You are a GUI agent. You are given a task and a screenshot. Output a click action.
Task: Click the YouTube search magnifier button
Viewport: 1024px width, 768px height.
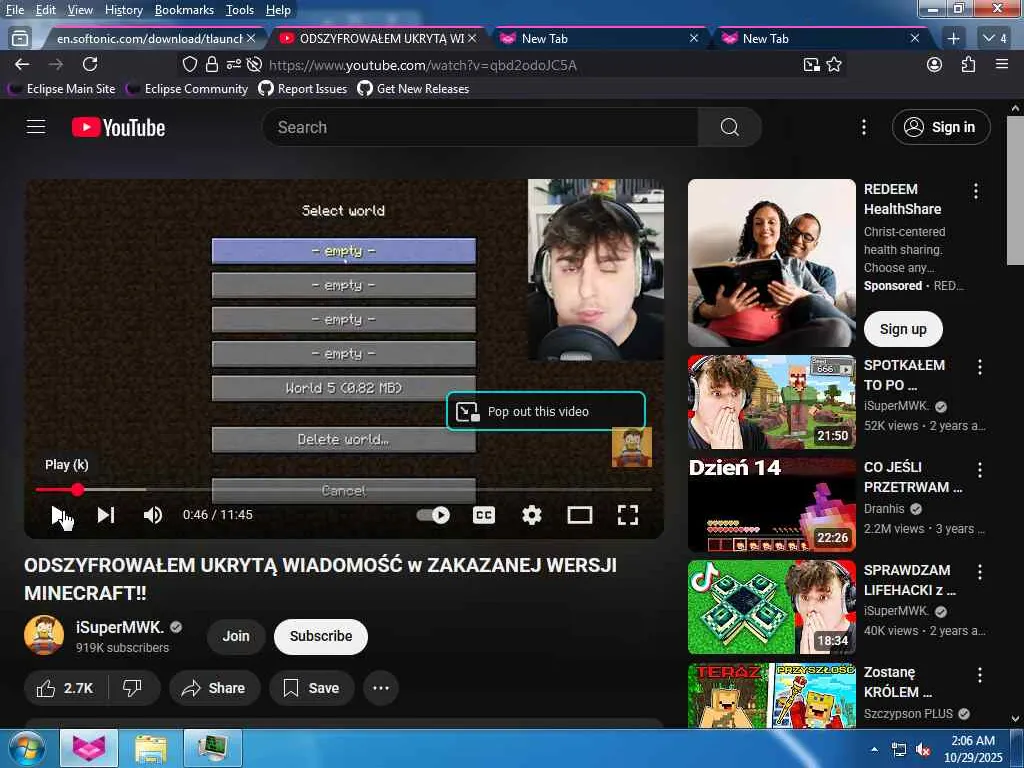point(729,127)
